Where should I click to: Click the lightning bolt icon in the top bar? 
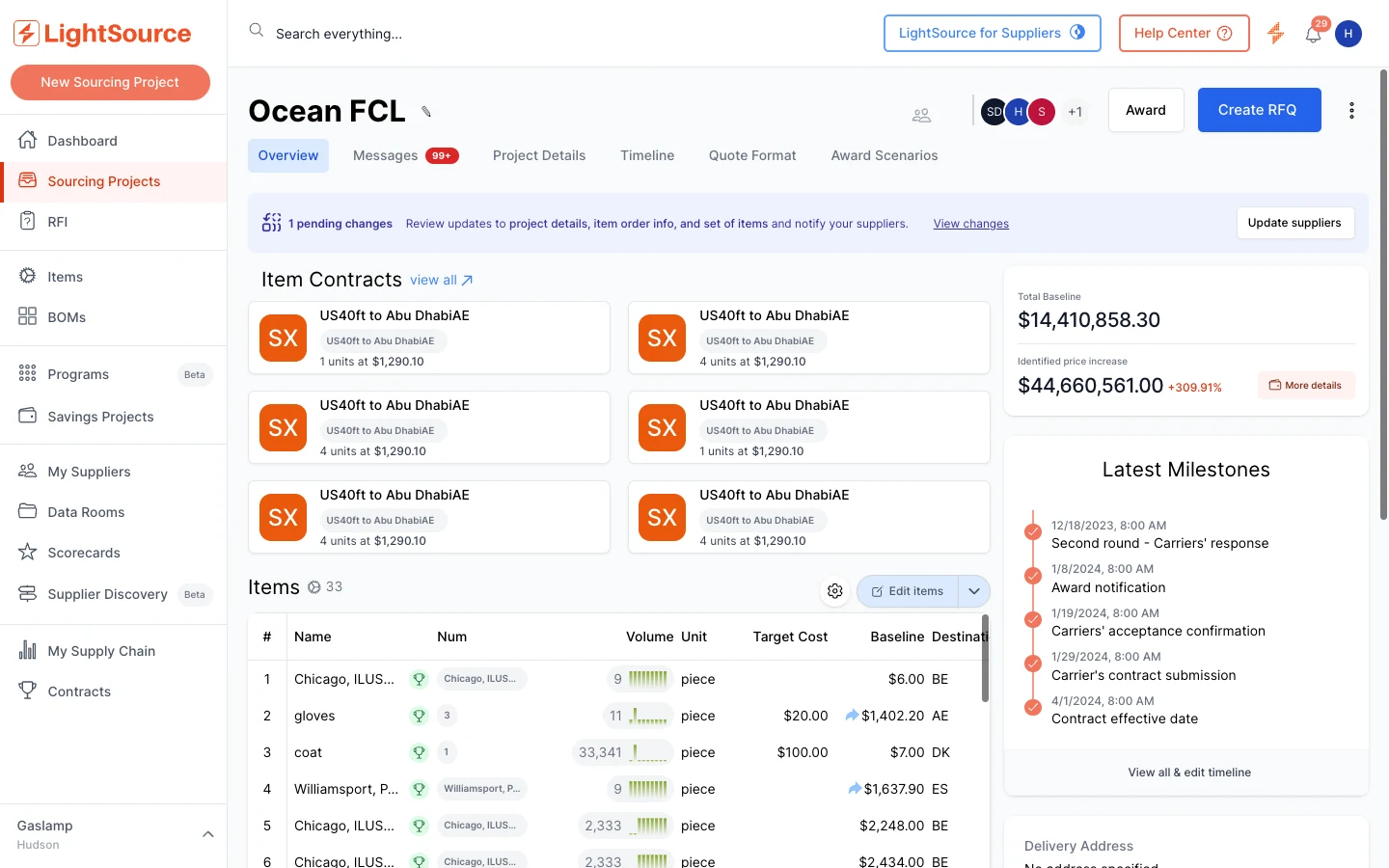[x=1275, y=33]
